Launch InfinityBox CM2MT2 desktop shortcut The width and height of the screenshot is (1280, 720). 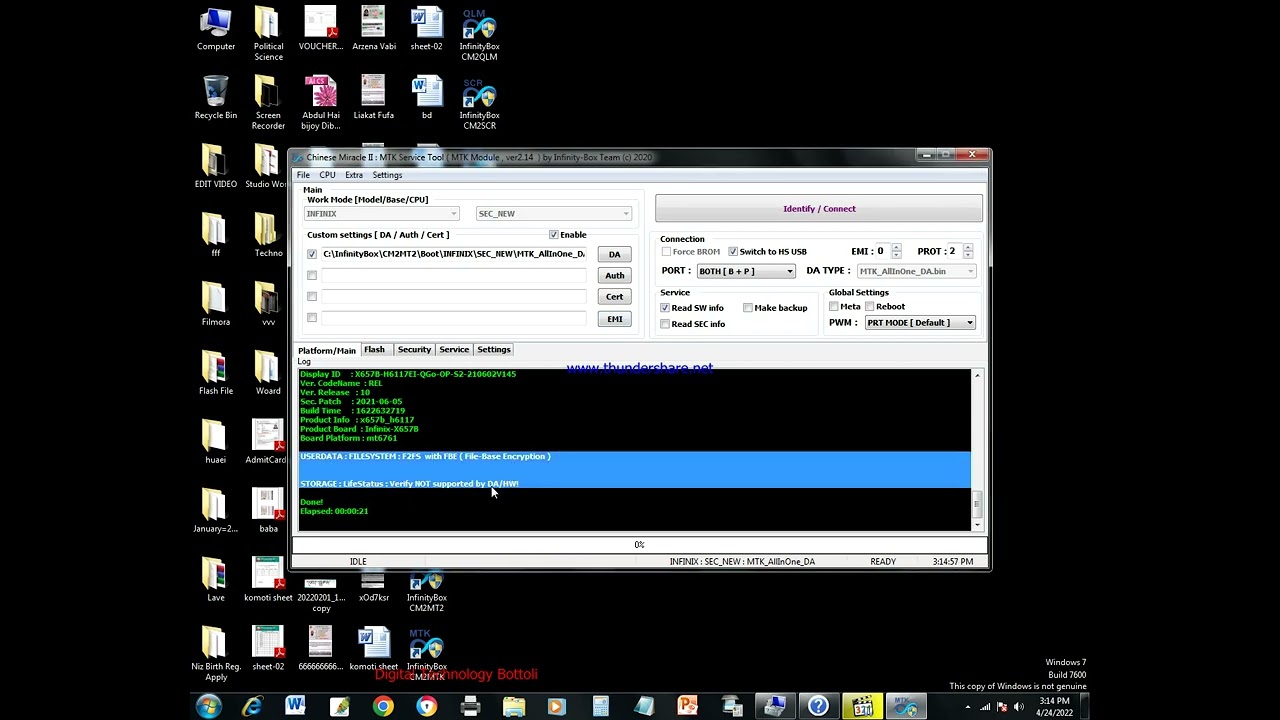[x=426, y=591]
